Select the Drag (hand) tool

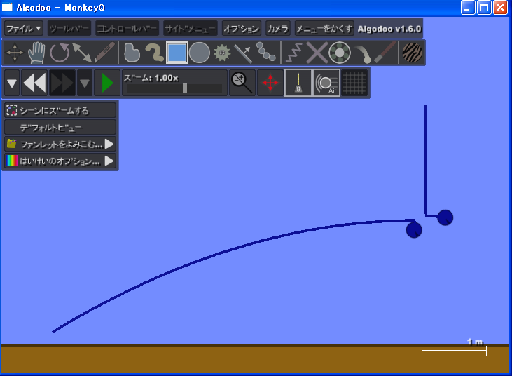pos(37,52)
